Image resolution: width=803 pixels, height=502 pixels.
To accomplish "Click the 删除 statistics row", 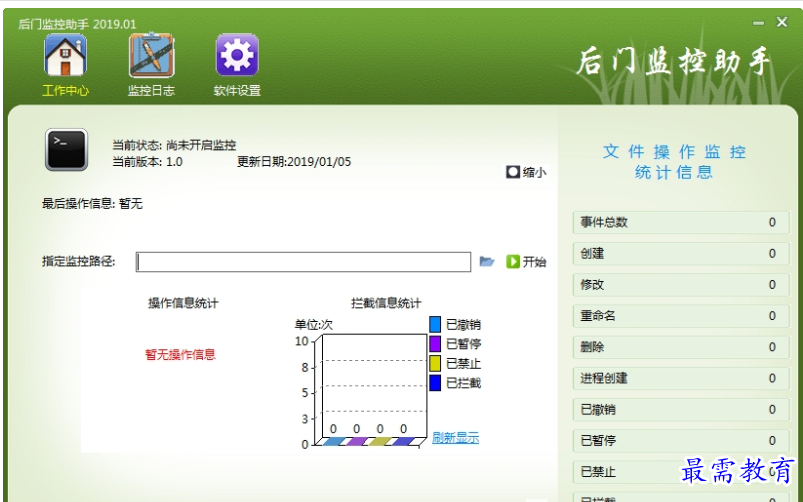I will tap(681, 347).
